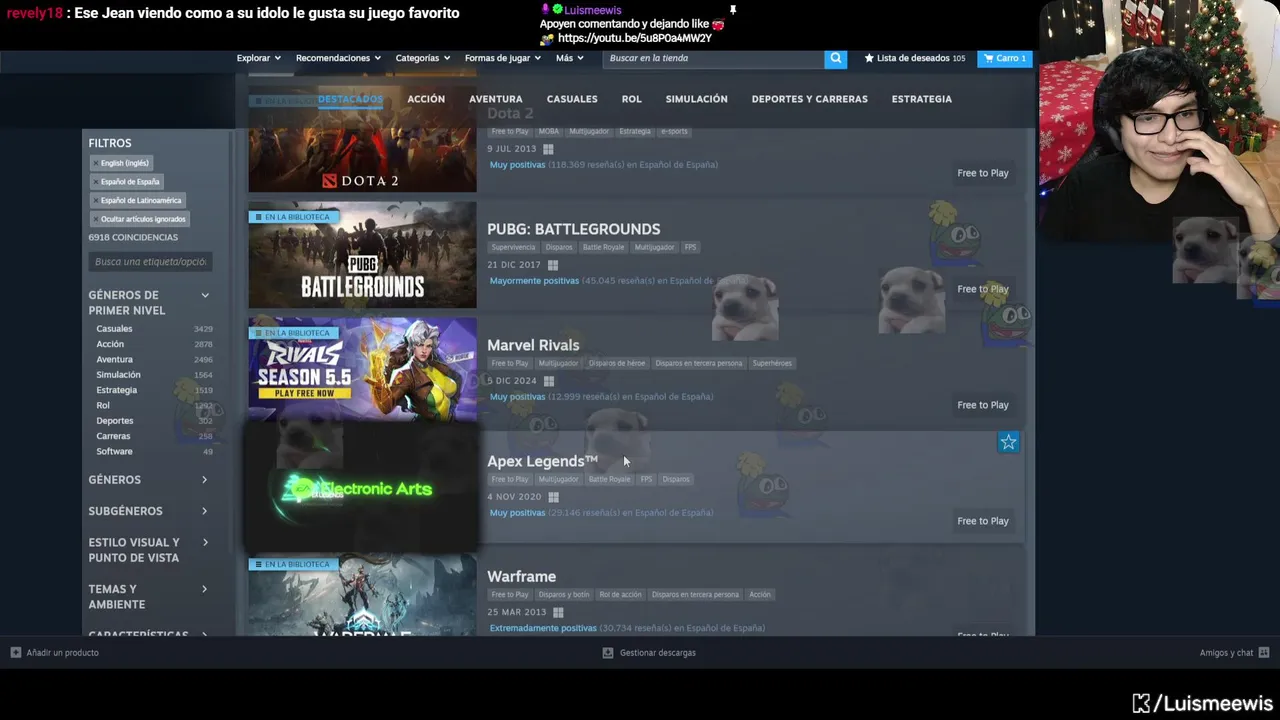Viewport: 1280px width, 720px height.
Task: Open the Recomendaciones dropdown menu
Action: (338, 58)
